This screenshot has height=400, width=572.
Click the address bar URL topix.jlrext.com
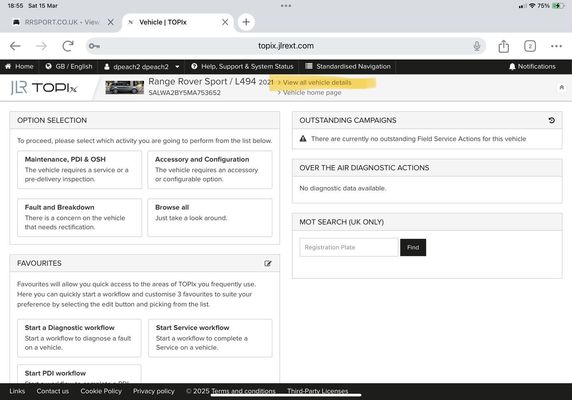(x=286, y=46)
